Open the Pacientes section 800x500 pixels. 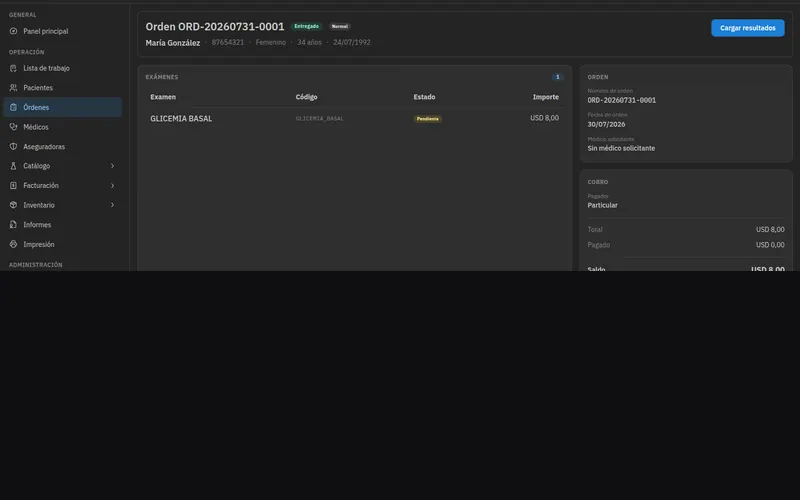(63, 88)
